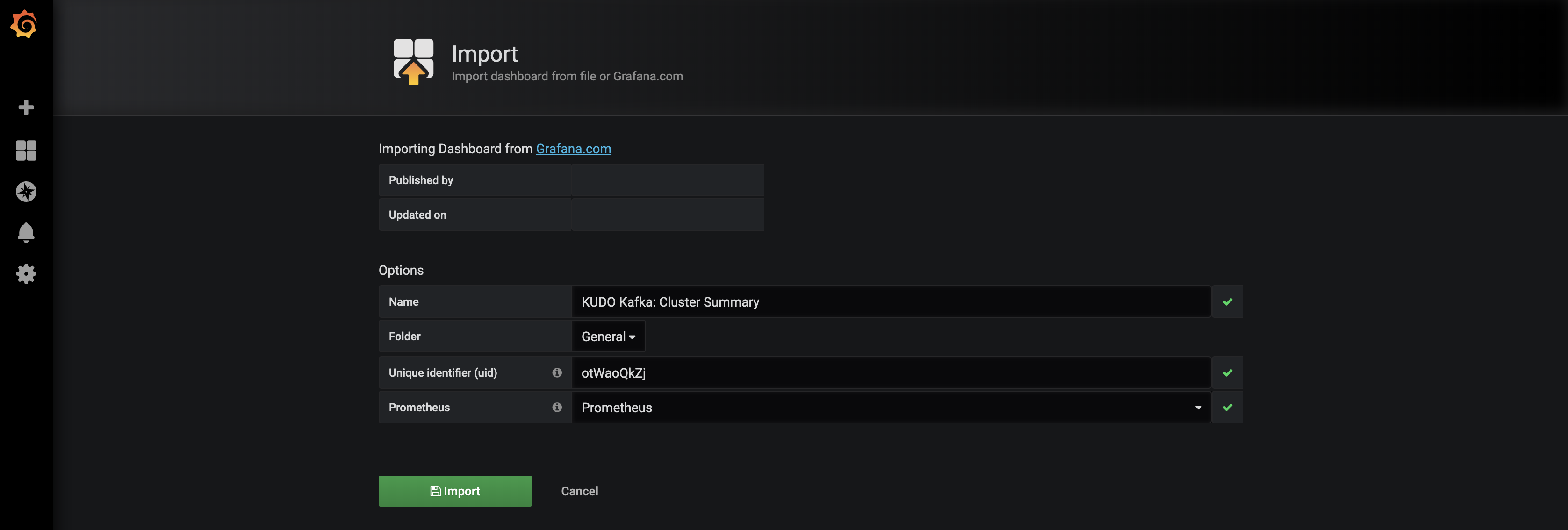Click info icon next to Prometheus label
This screenshot has width=1568, height=530.
pyautogui.click(x=556, y=407)
